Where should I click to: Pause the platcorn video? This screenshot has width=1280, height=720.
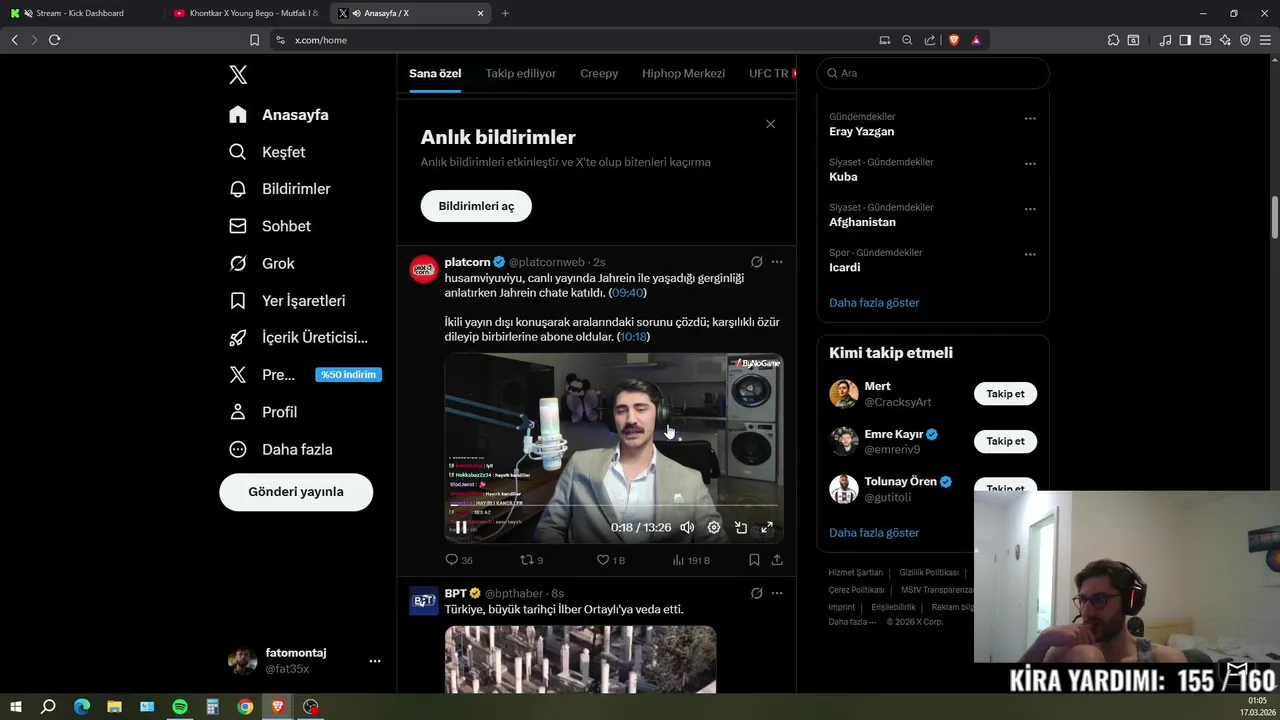460,528
